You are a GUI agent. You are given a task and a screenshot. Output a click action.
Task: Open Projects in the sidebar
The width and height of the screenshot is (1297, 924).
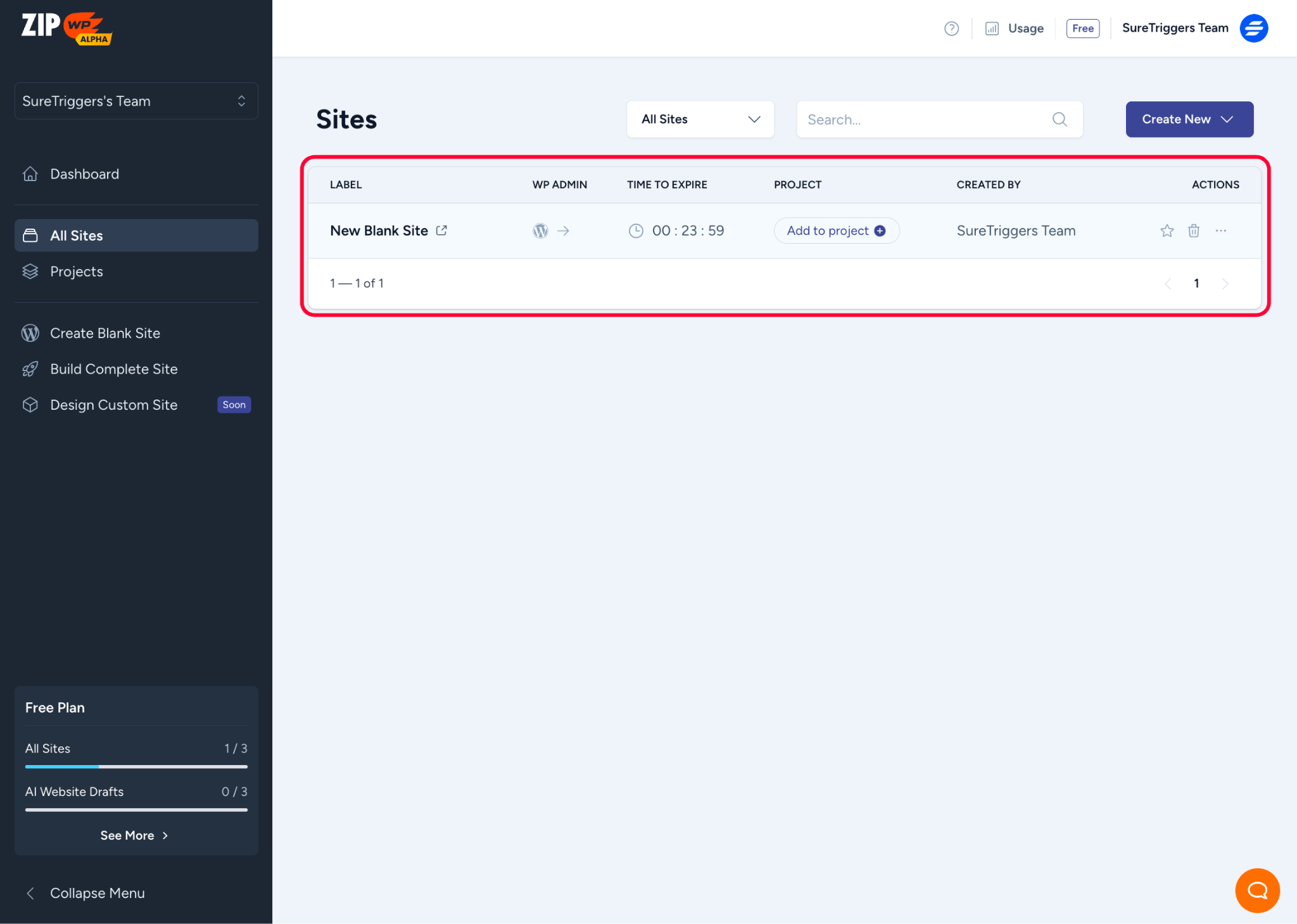tap(76, 272)
